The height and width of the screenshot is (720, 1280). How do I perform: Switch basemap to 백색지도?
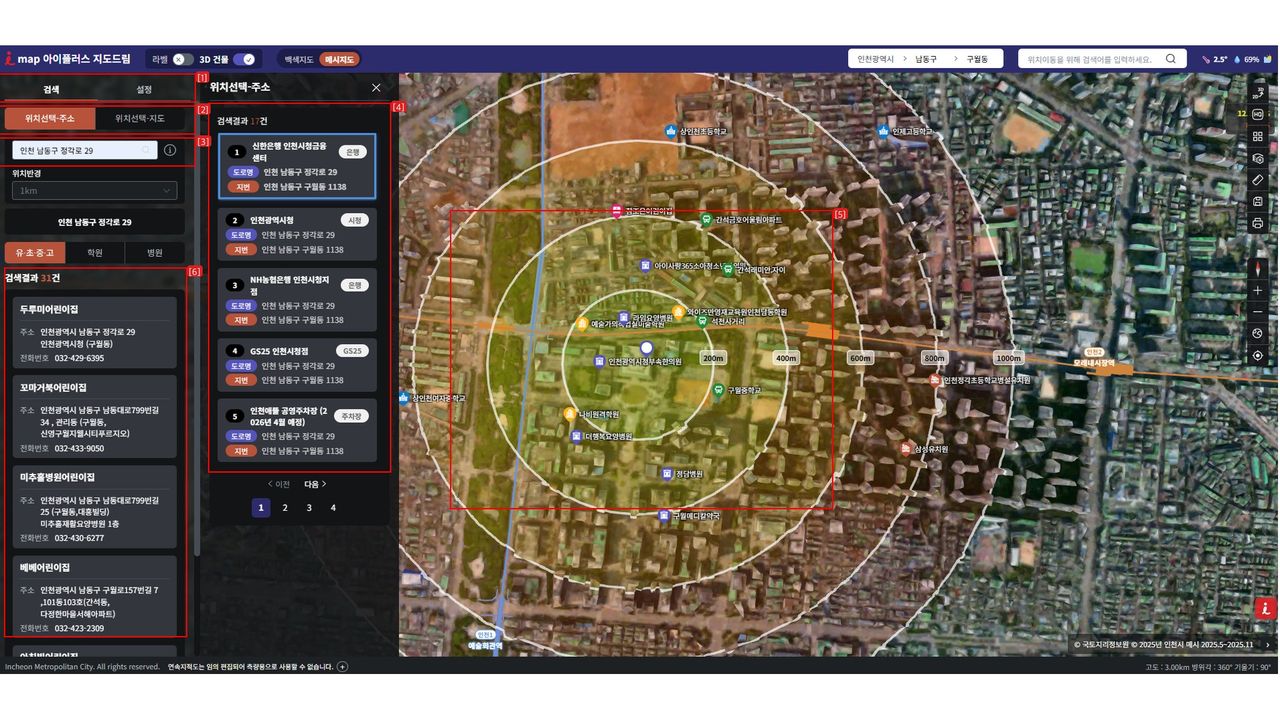[x=298, y=60]
